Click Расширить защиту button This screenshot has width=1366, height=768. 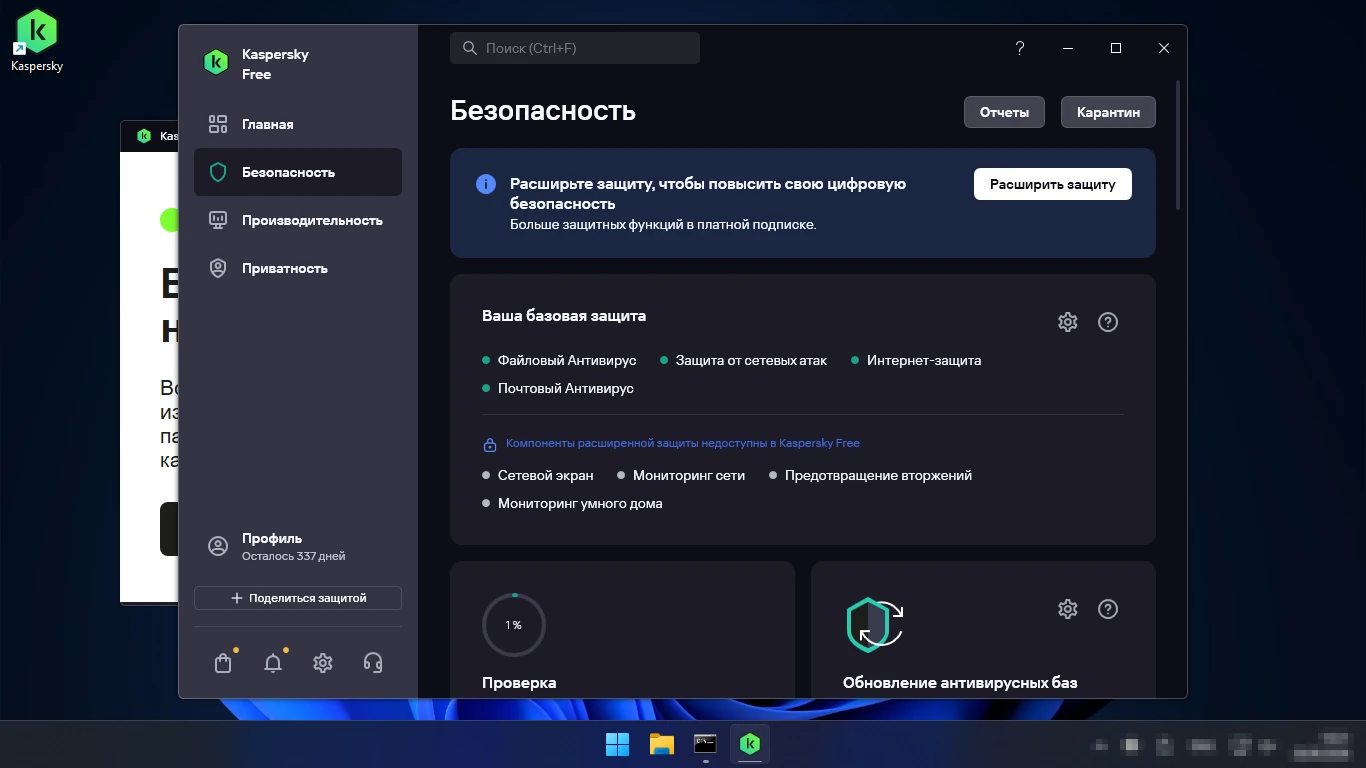tap(1053, 184)
